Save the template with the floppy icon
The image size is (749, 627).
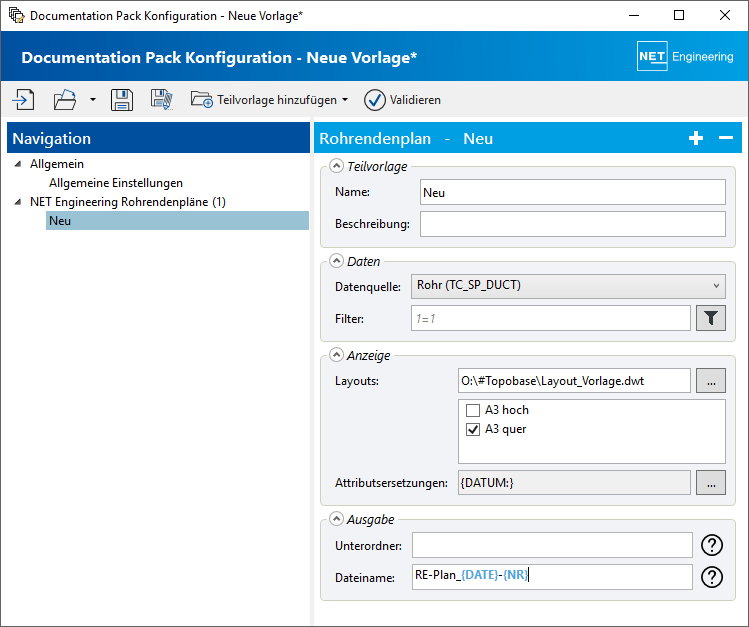tap(122, 100)
